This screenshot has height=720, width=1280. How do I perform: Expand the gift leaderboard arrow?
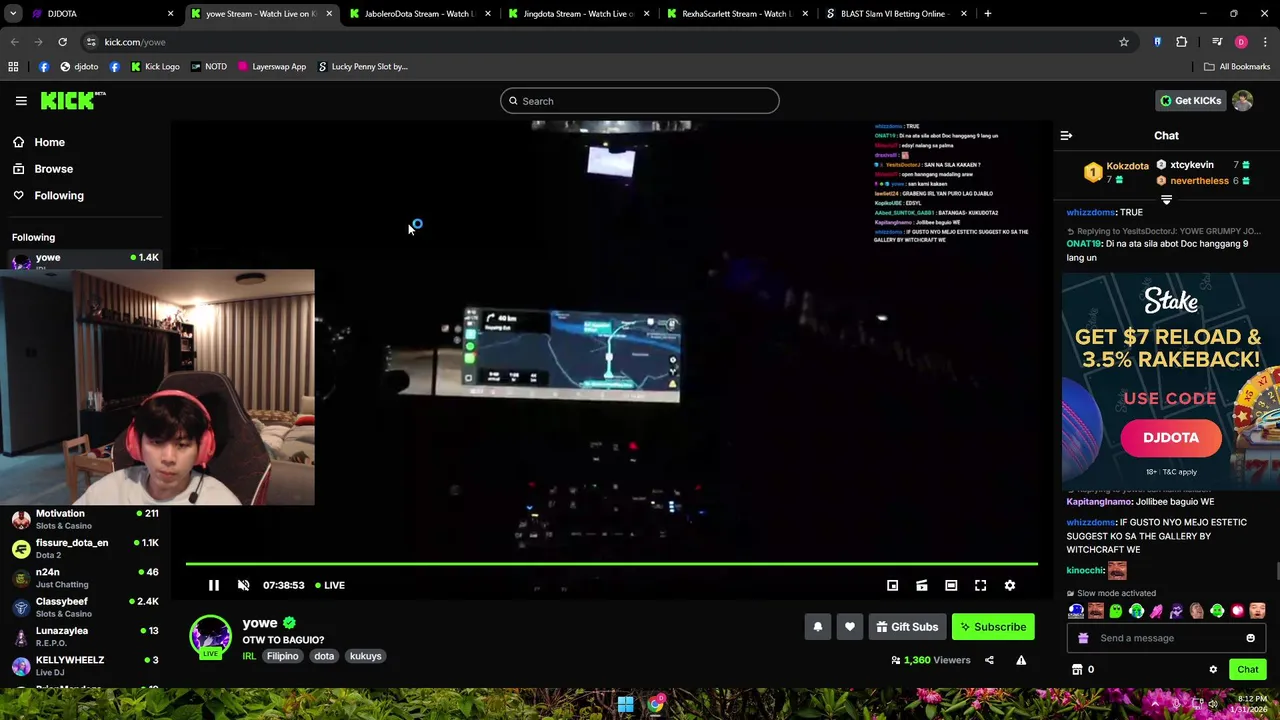1166,199
